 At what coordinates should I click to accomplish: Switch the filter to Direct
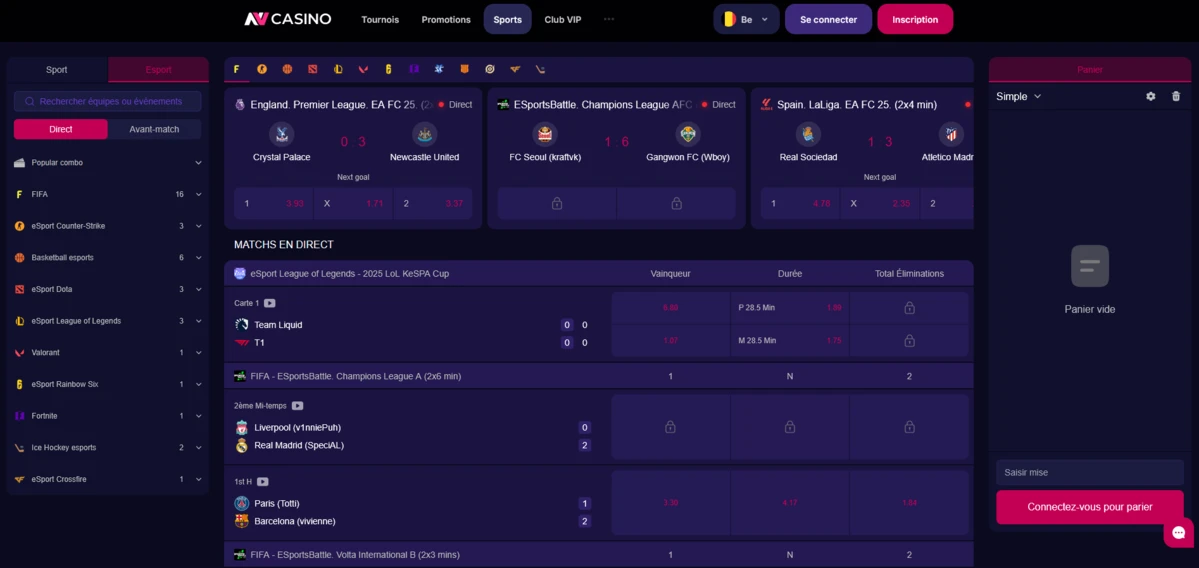(x=60, y=129)
